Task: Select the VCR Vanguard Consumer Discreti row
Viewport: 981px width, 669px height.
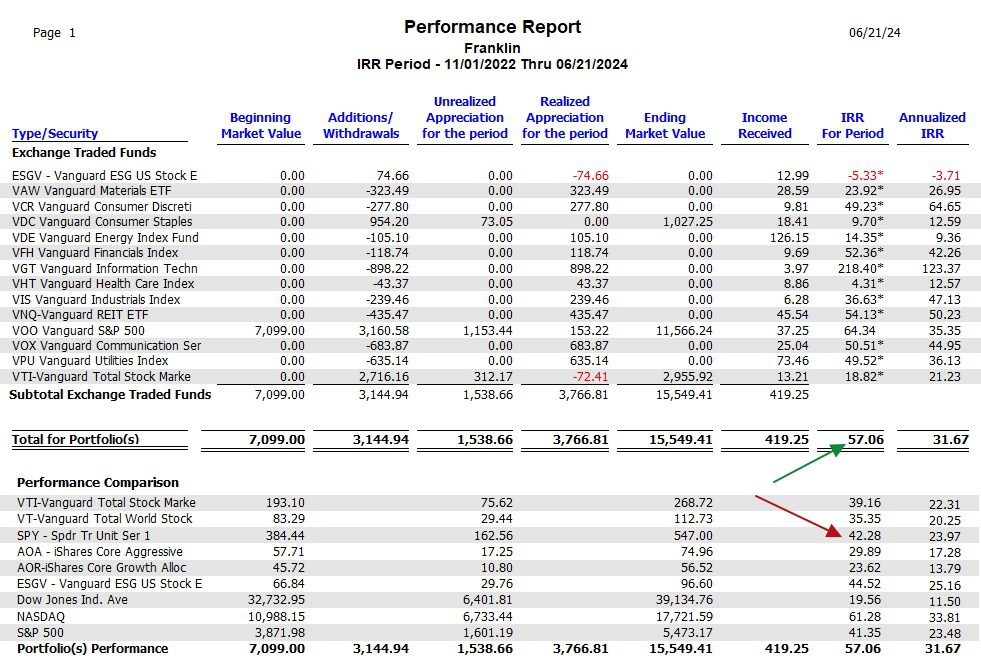Action: coord(490,207)
